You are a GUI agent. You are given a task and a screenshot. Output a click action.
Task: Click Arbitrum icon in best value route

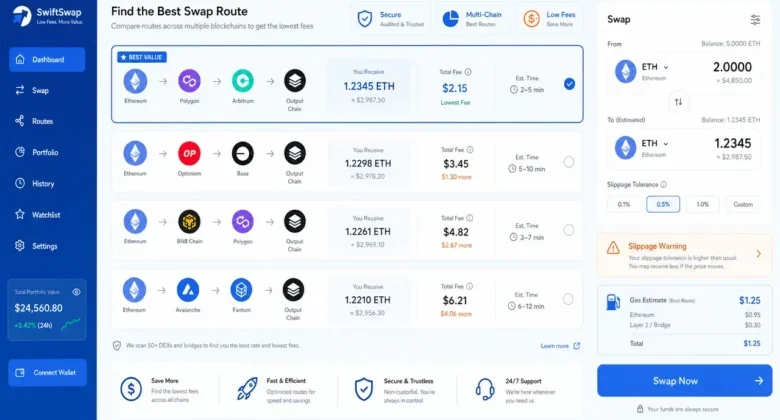coord(243,81)
